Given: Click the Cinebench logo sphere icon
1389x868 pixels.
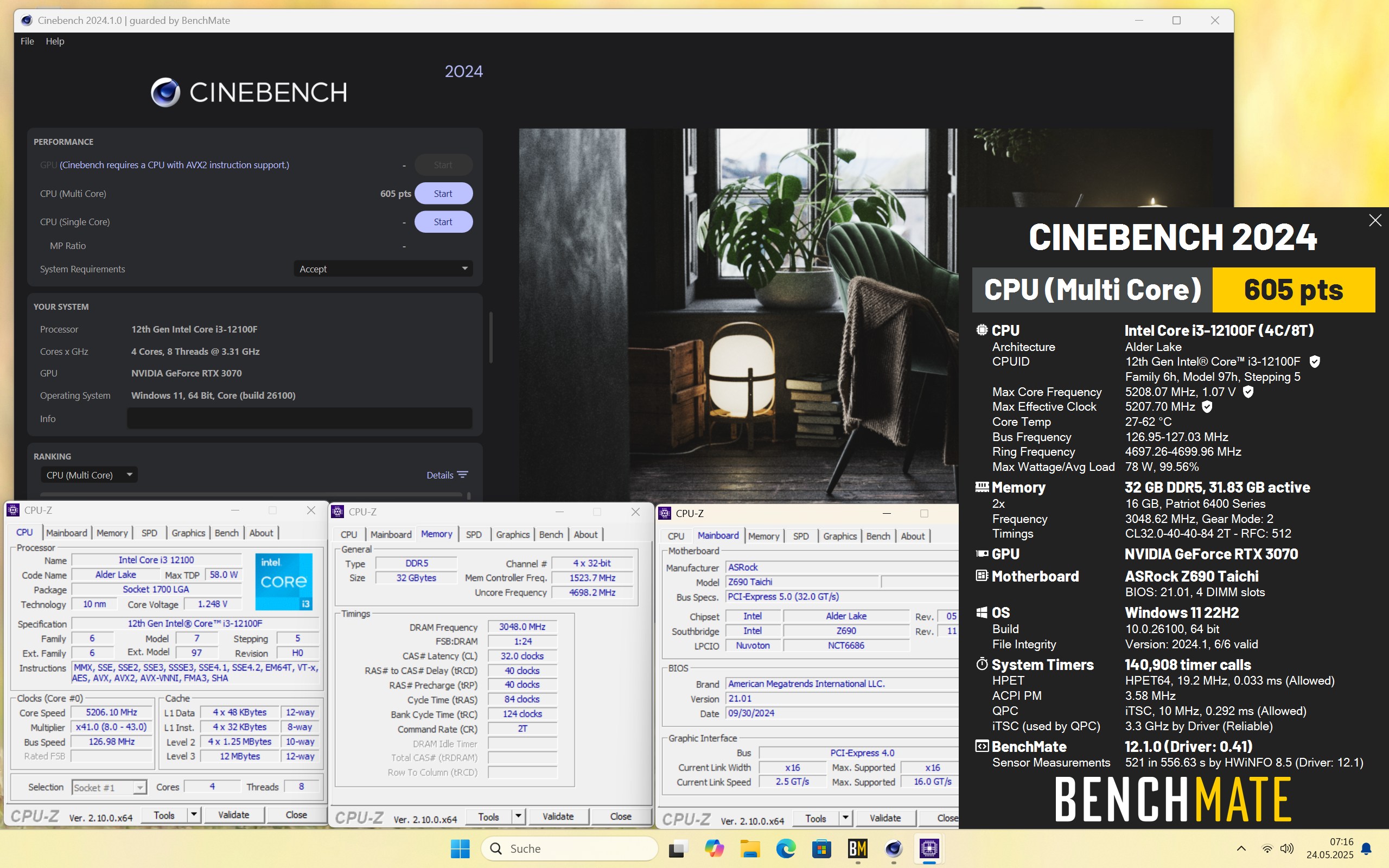Looking at the screenshot, I should pos(165,92).
